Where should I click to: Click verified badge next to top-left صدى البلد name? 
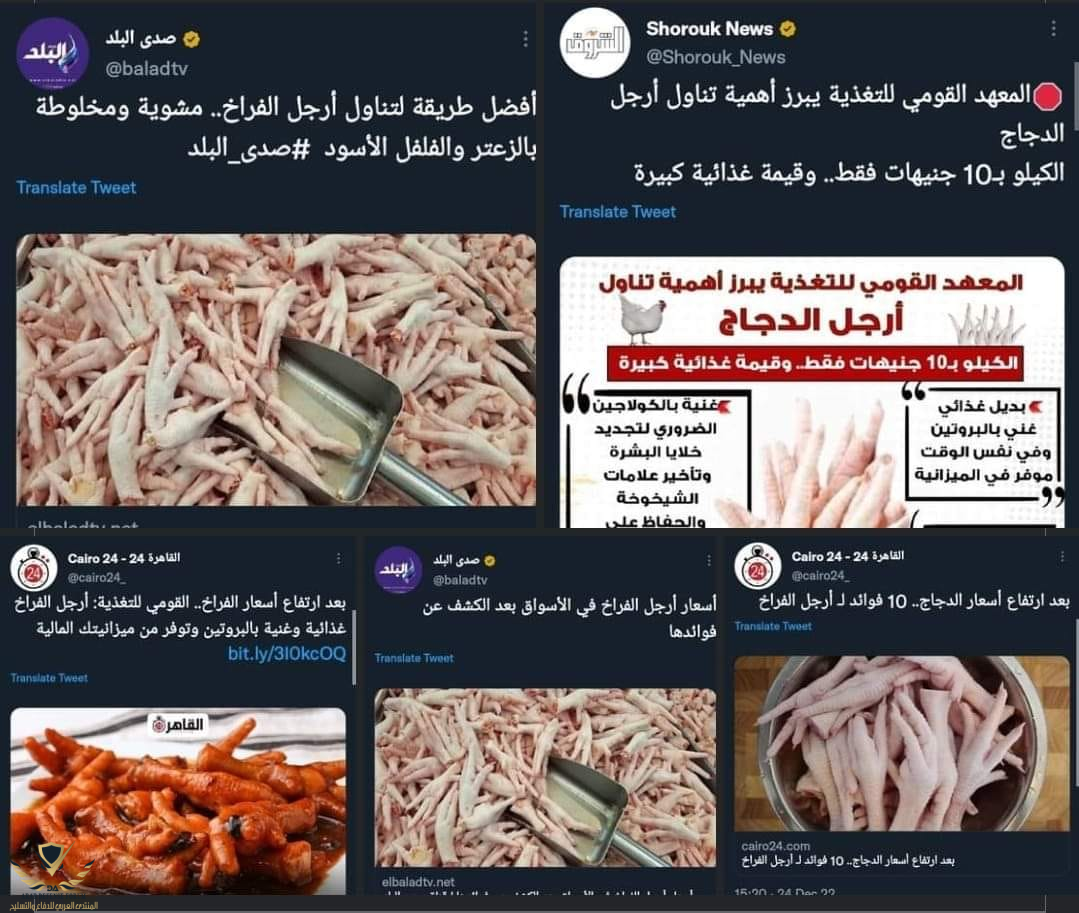(191, 39)
